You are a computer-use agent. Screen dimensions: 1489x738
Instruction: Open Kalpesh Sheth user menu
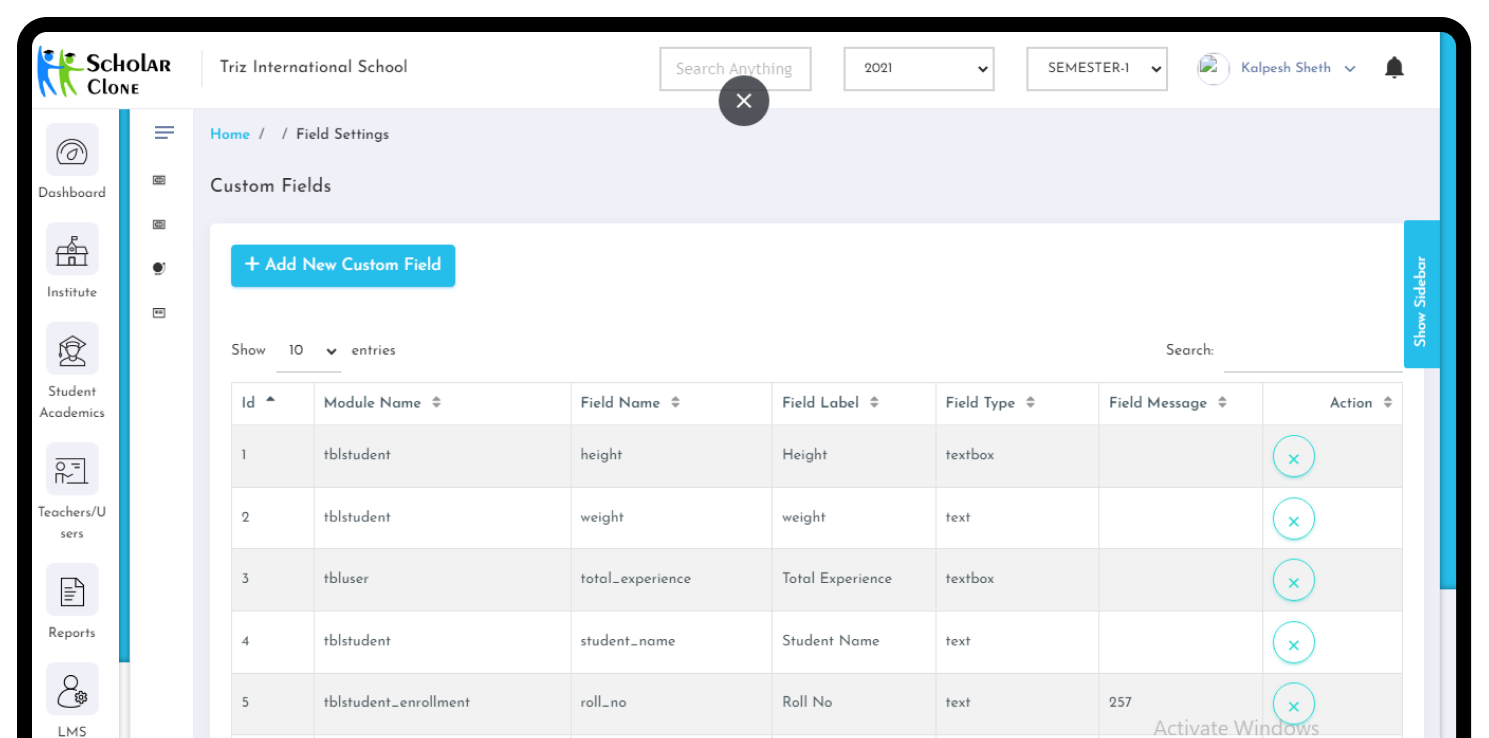tap(1285, 68)
